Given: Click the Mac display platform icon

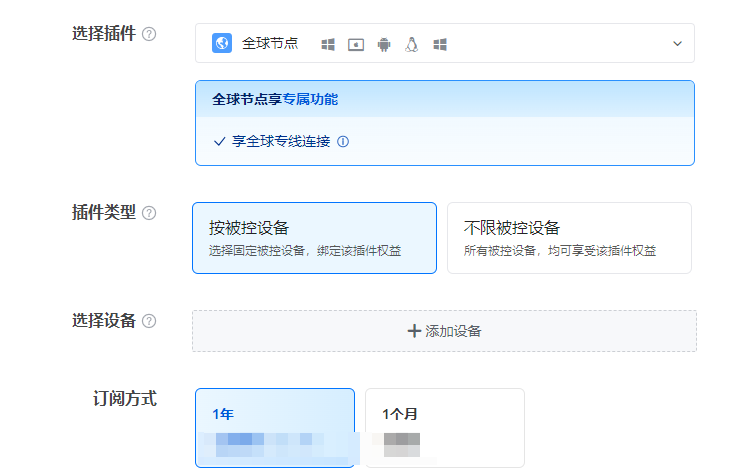Looking at the screenshot, I should coord(356,45).
